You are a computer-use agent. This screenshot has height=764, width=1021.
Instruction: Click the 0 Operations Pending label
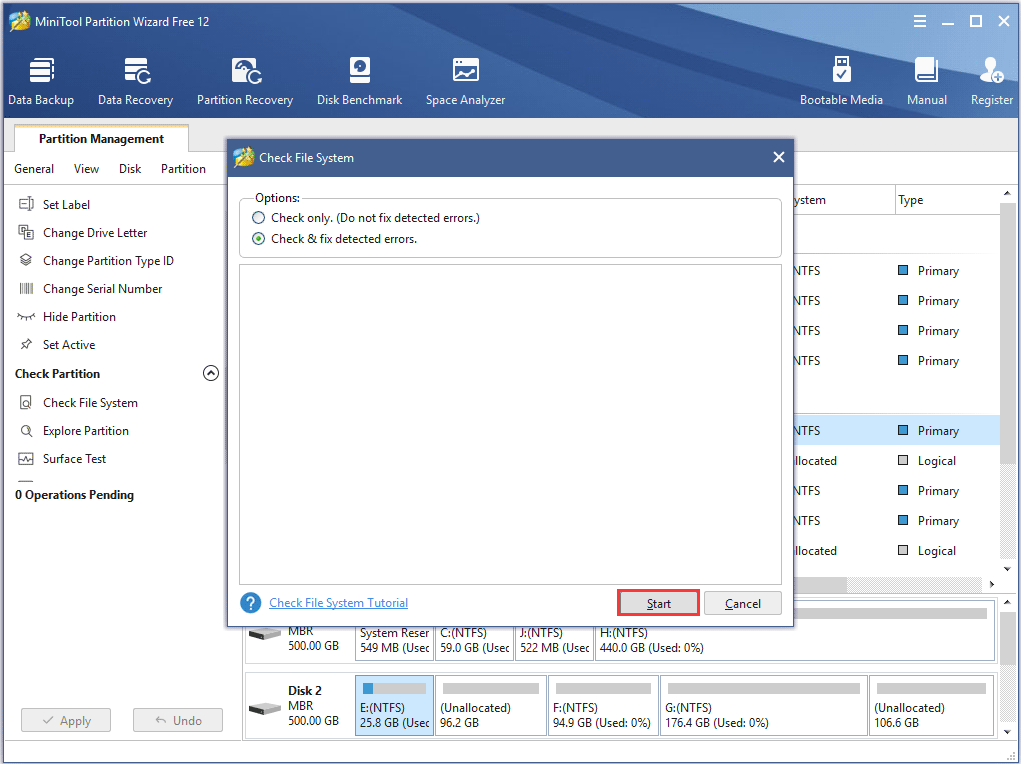(74, 495)
